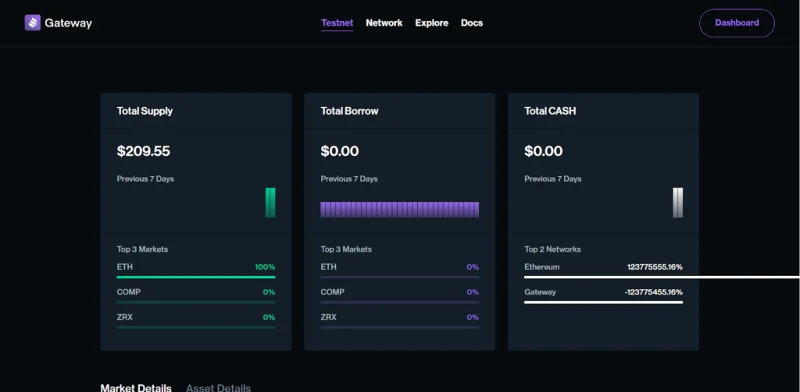This screenshot has width=800, height=392.
Task: Click the Gateway brand name
Action: coord(68,23)
